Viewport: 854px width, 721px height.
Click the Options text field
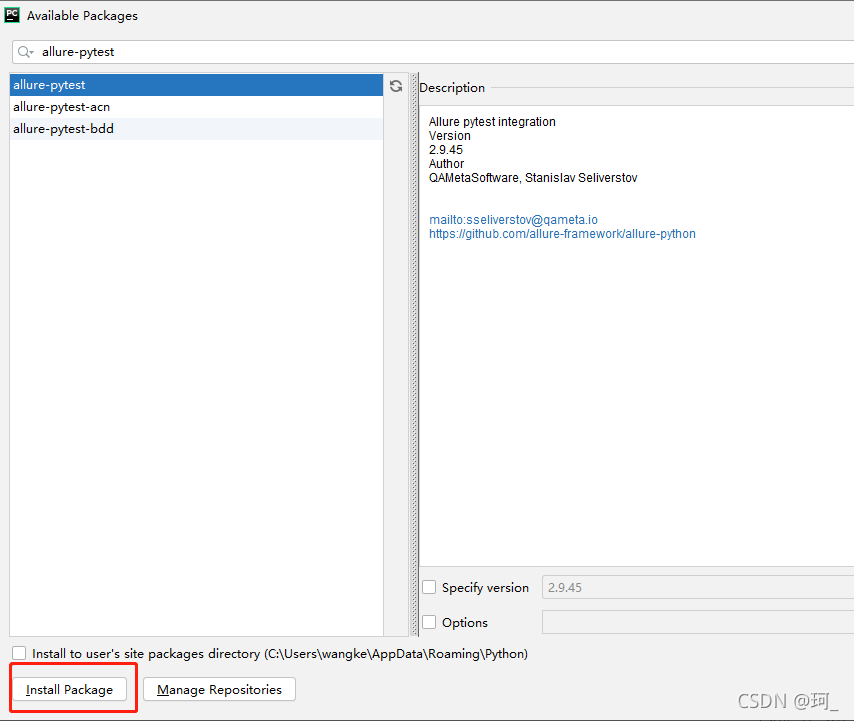point(698,622)
